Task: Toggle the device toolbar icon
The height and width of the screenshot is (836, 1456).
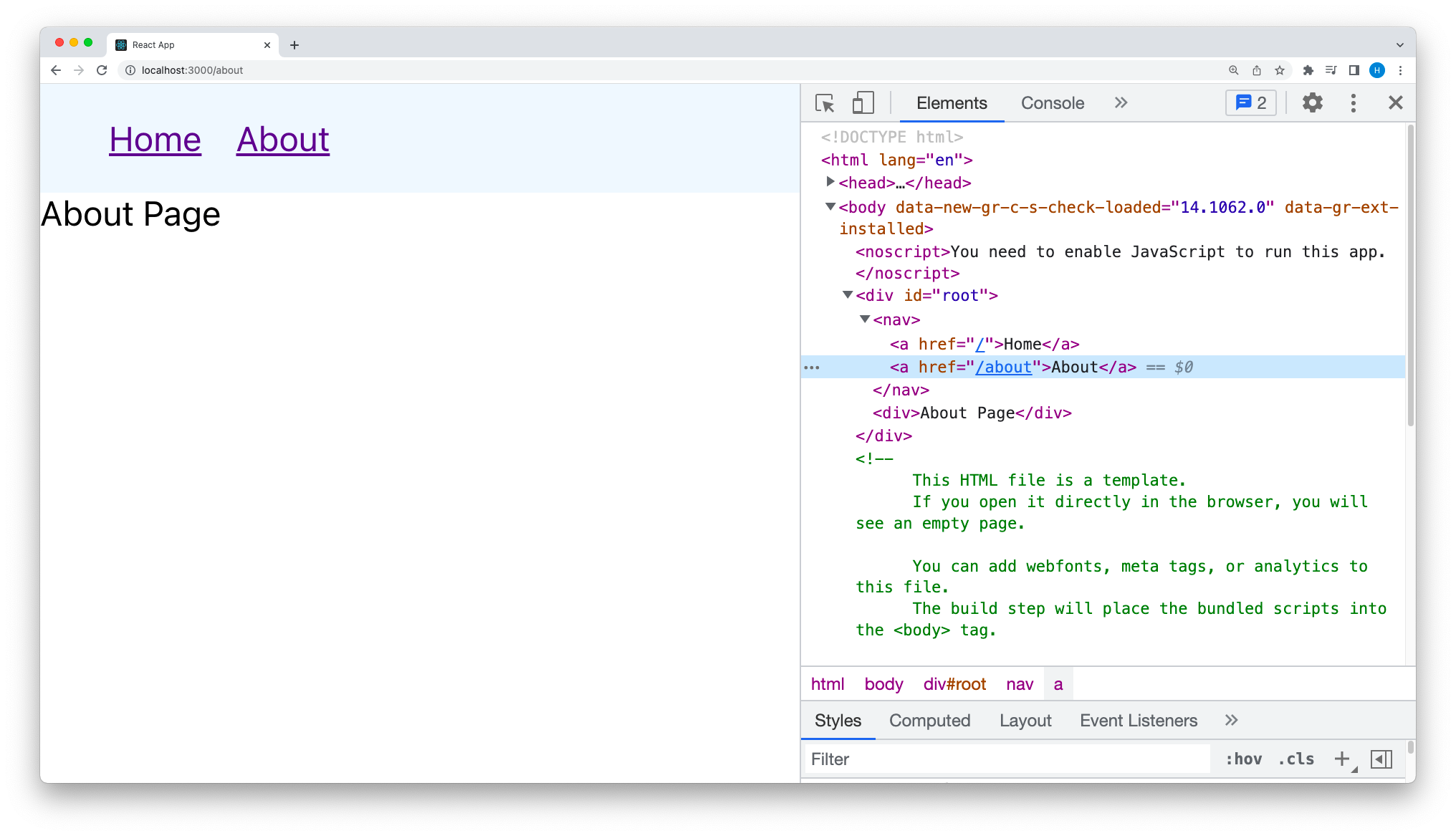Action: [863, 103]
